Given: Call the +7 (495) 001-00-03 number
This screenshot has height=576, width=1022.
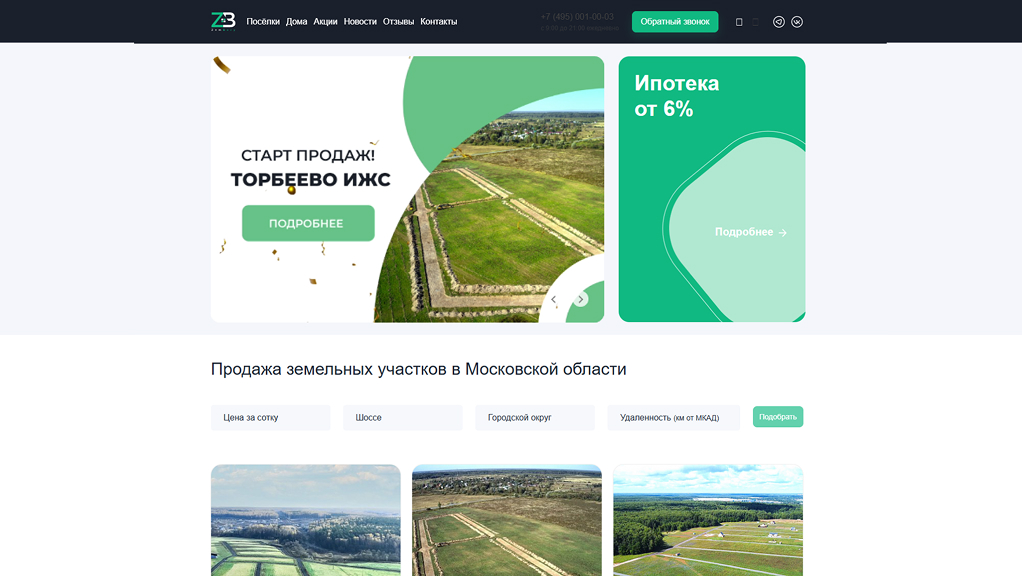Looking at the screenshot, I should click(x=577, y=17).
